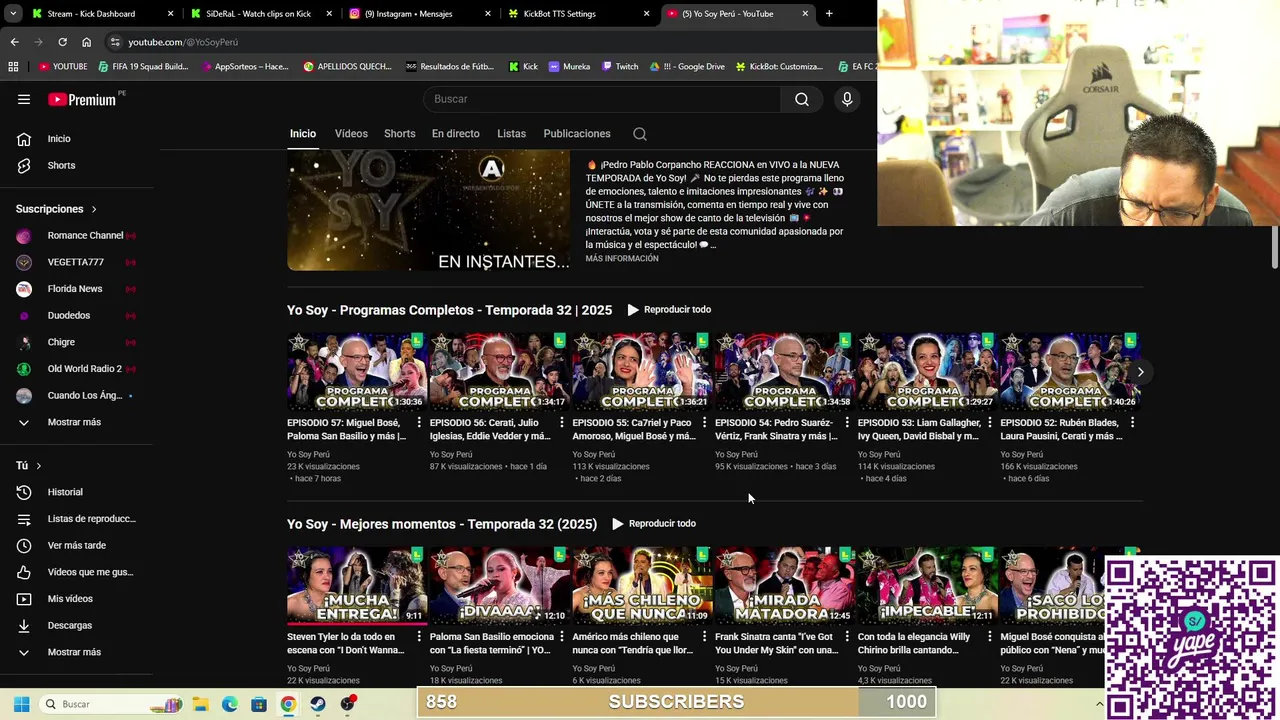The height and width of the screenshot is (720, 1280).
Task: Play Episodio 56 Cerati, Julio Iglesias thumbnail
Action: [499, 372]
